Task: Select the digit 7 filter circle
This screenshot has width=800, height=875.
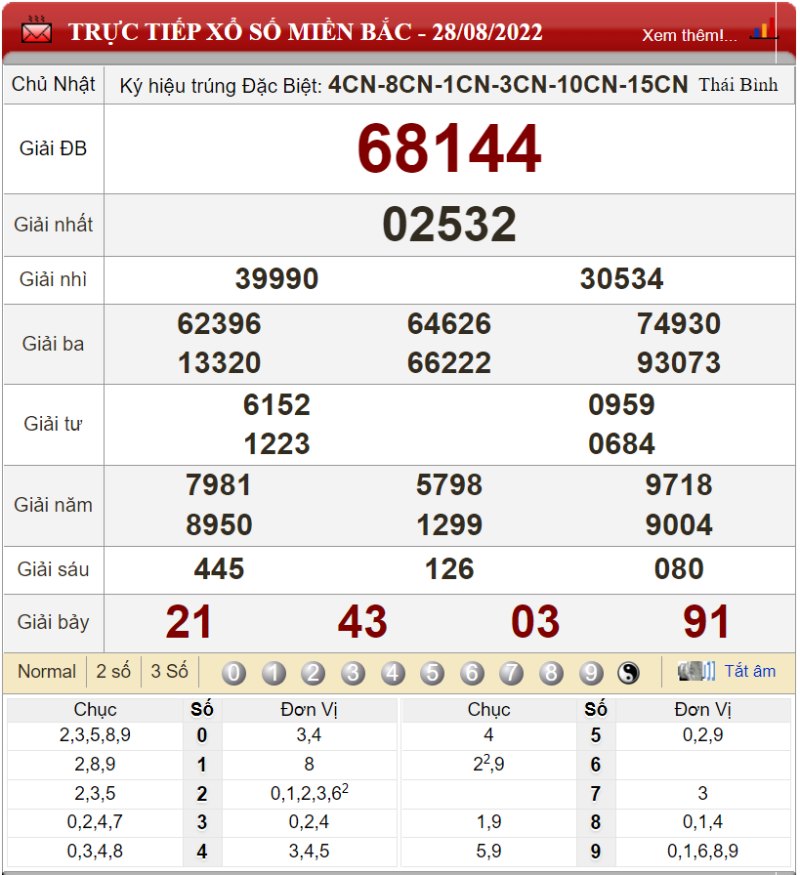Action: click(511, 674)
